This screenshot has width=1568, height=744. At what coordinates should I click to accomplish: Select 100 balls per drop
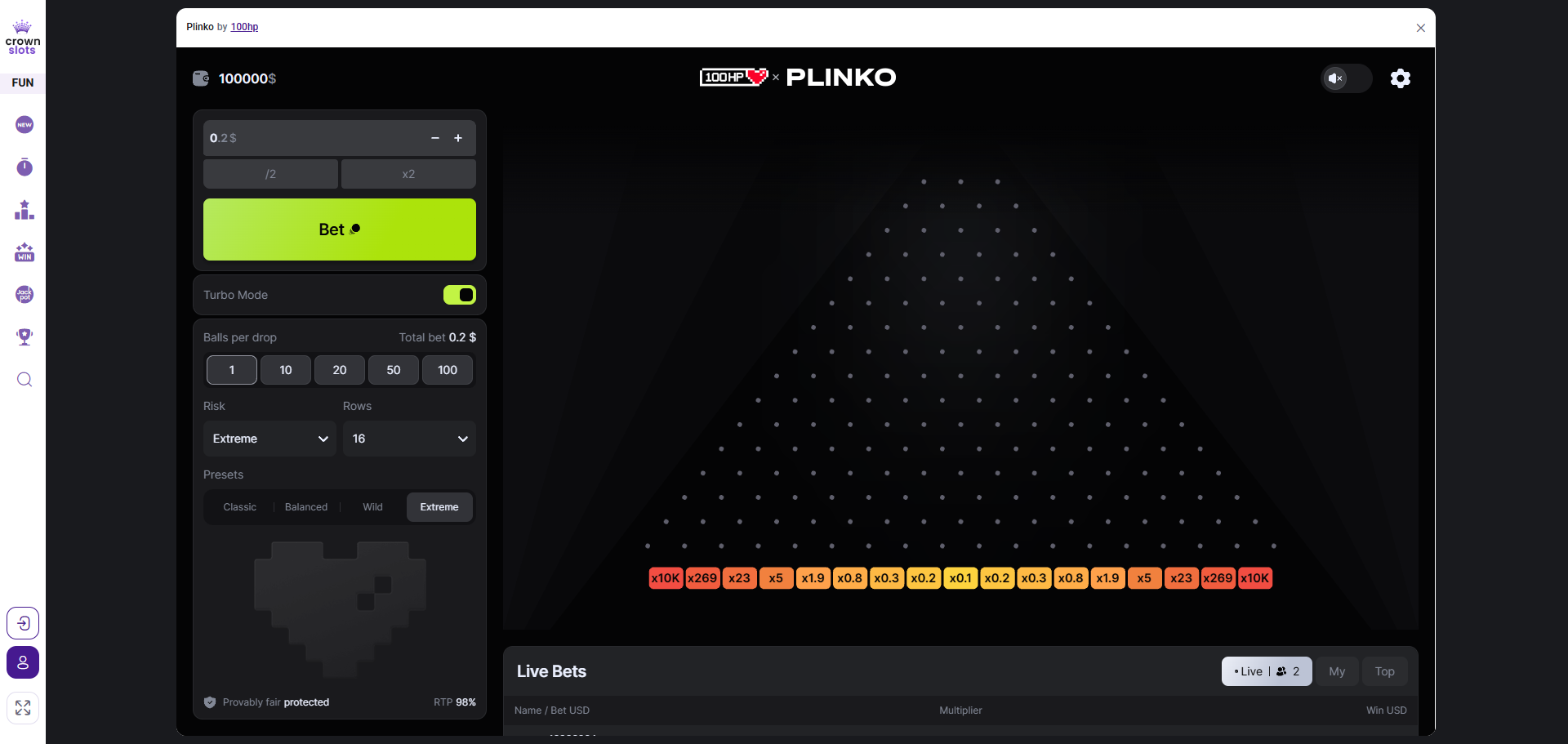coord(448,370)
